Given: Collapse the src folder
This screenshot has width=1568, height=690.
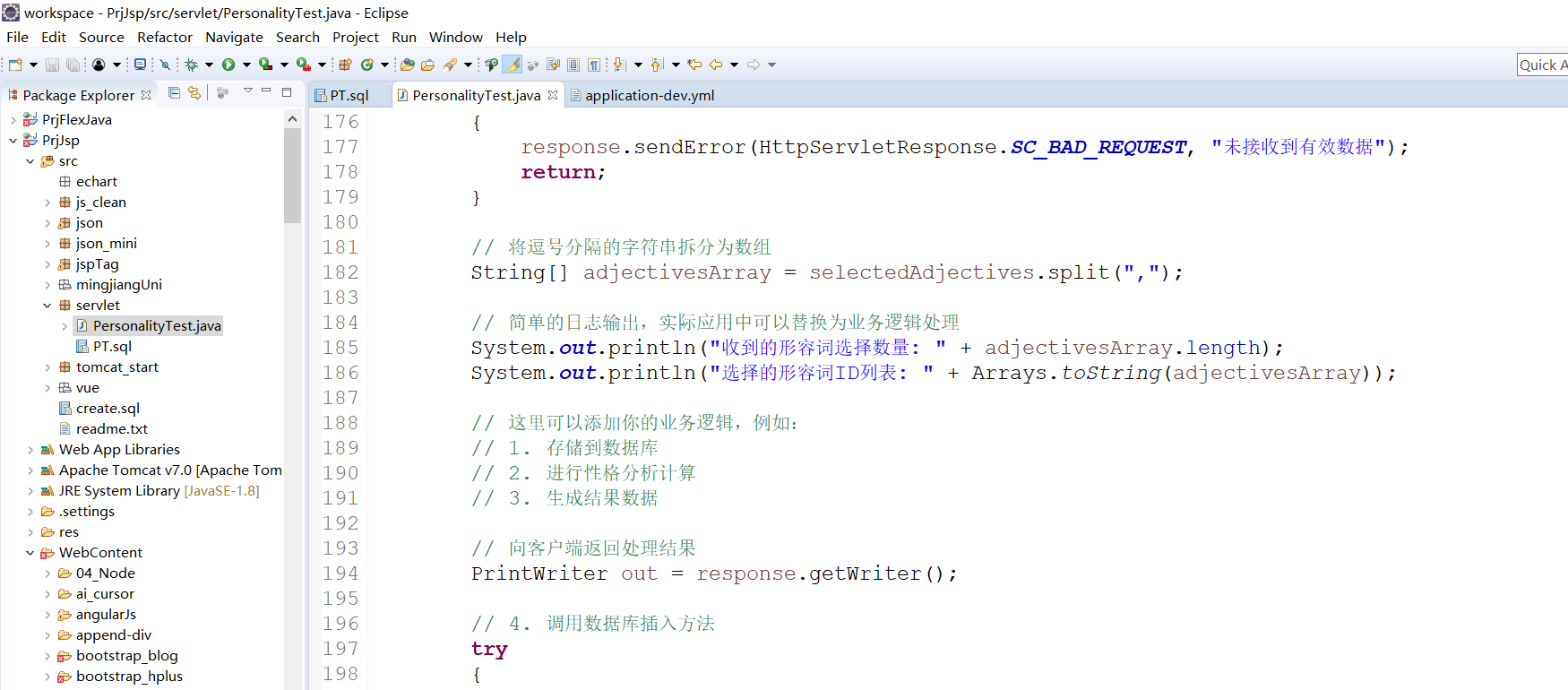Looking at the screenshot, I should [30, 161].
